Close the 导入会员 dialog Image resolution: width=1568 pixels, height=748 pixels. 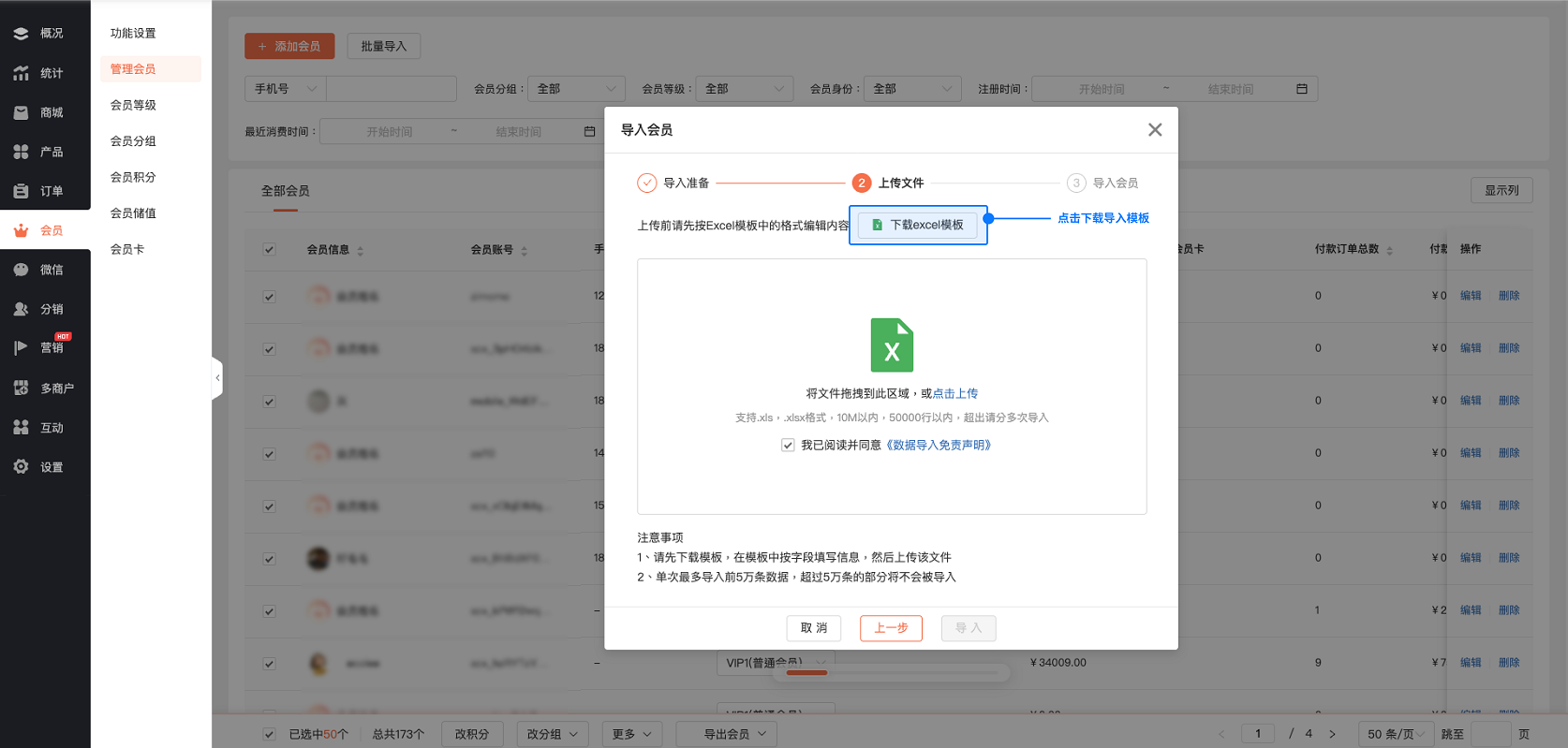[1155, 130]
